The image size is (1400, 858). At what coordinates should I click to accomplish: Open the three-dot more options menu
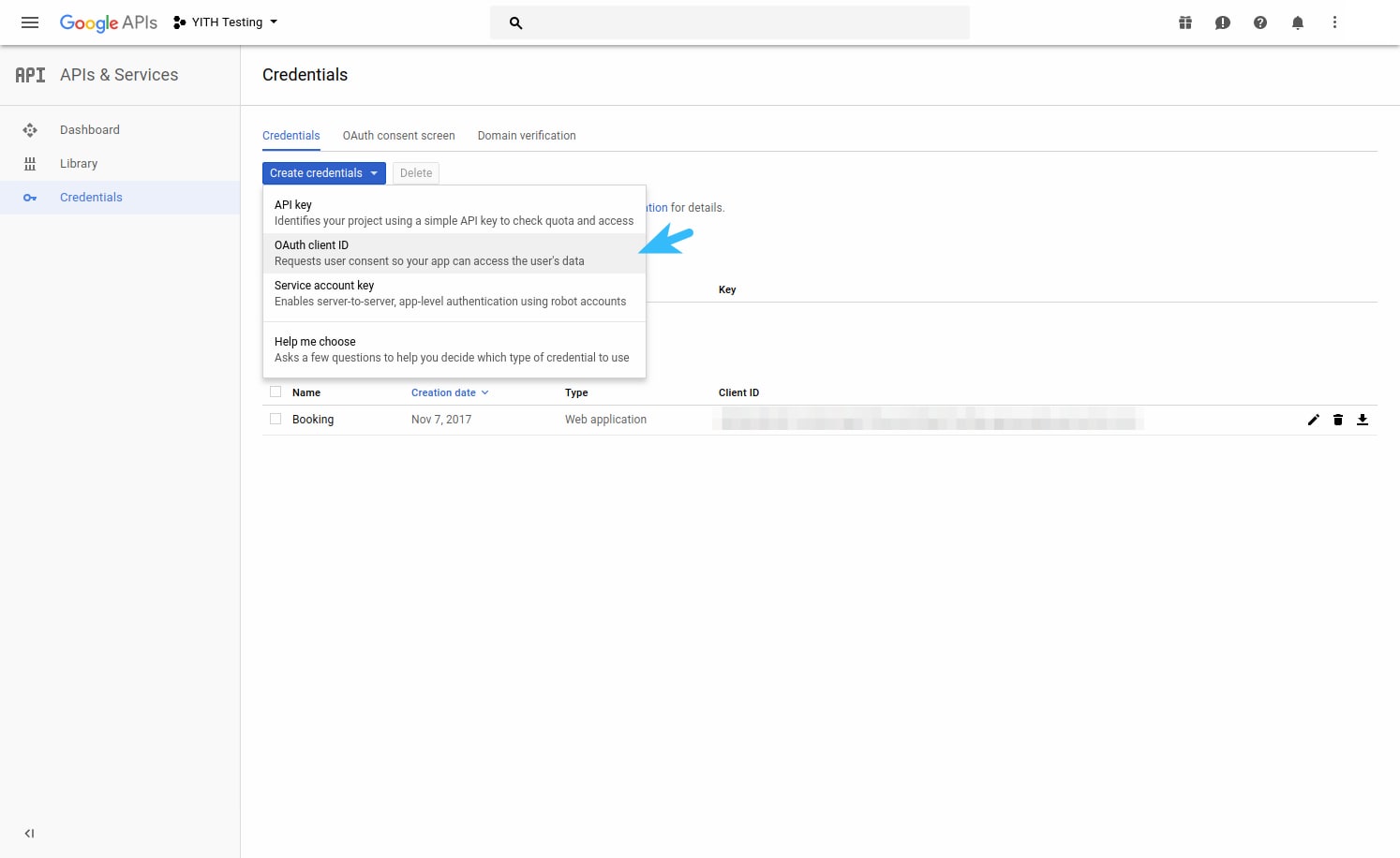[1335, 22]
